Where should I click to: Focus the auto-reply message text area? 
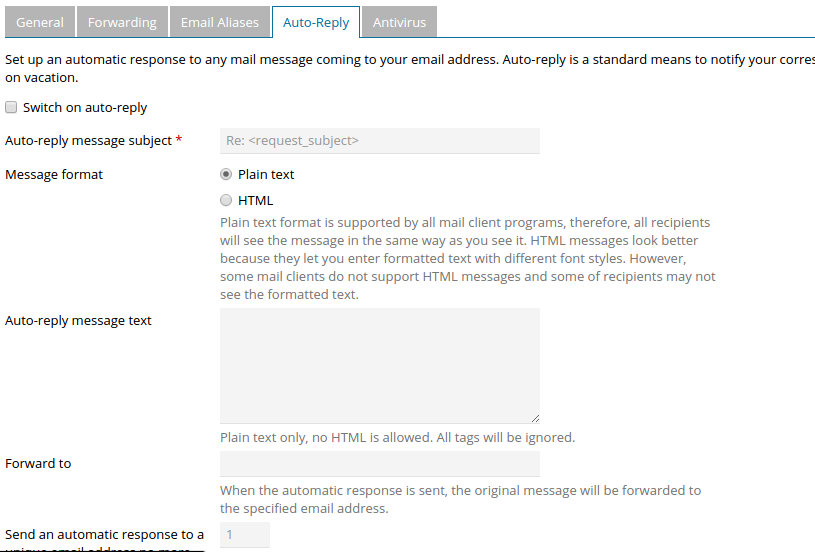(380, 365)
